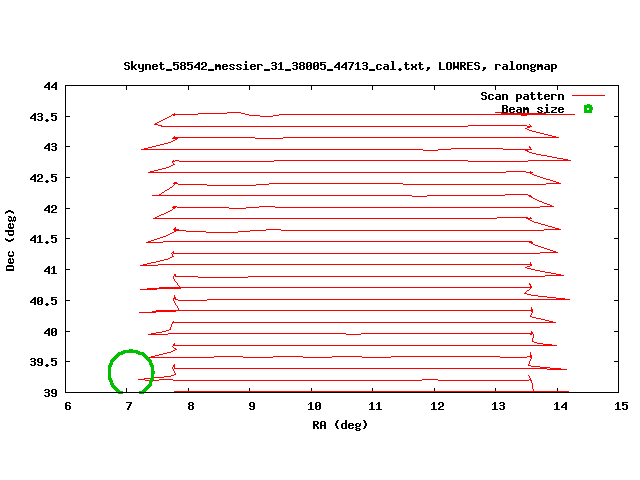
Task: Click the 'Scan pattern' legend label
Action: coord(522,96)
